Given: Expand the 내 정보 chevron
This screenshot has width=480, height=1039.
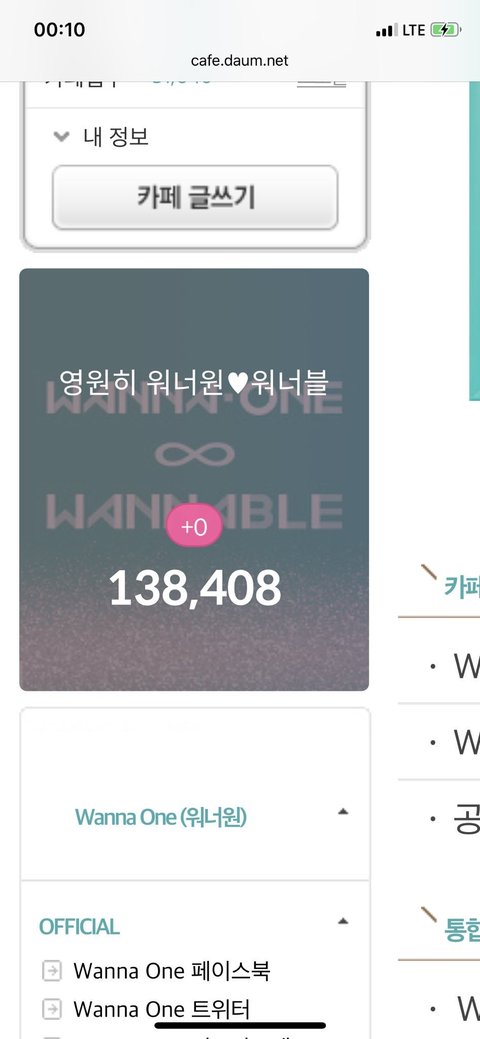Looking at the screenshot, I should pos(62,137).
